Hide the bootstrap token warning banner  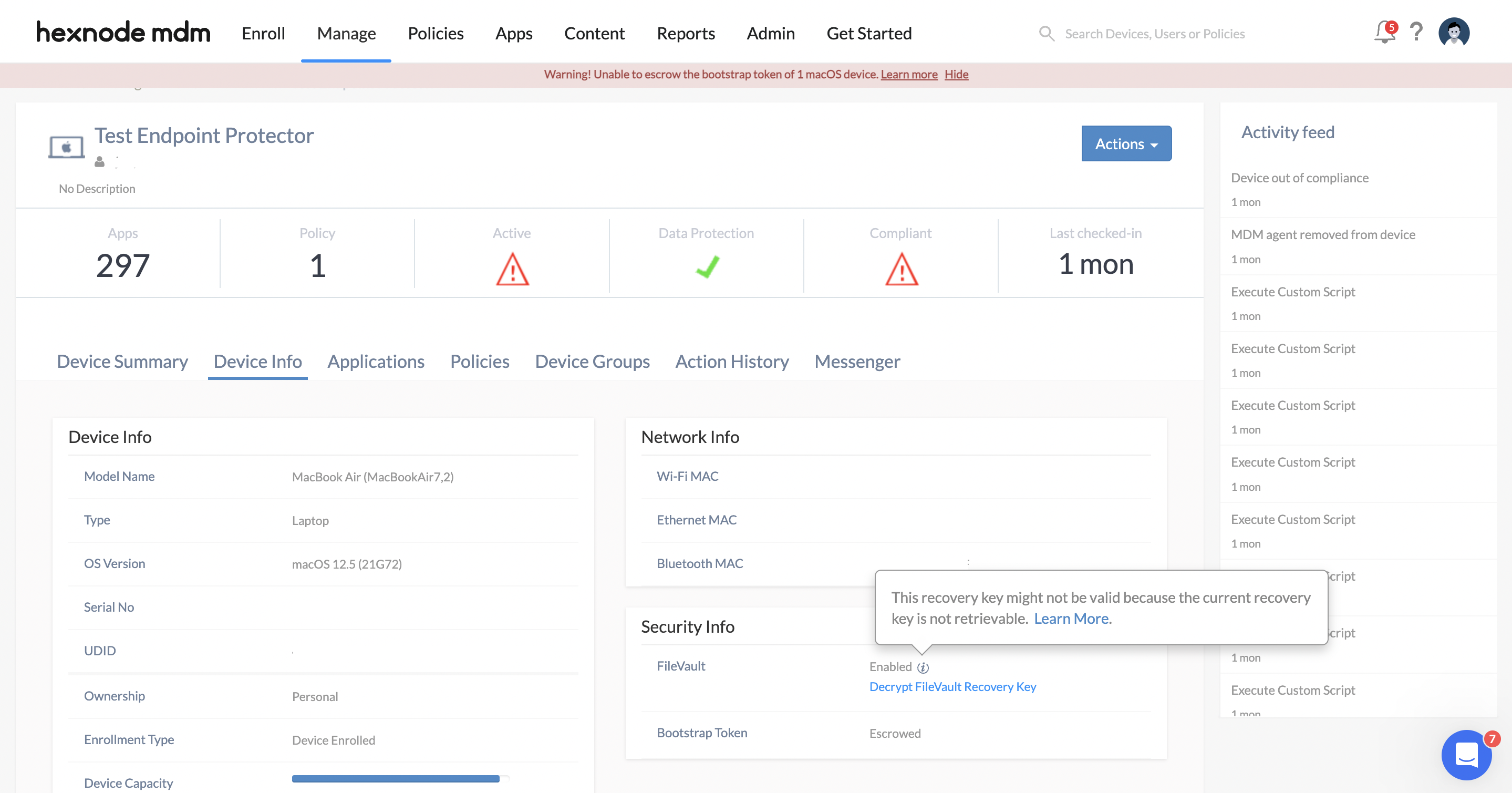(x=956, y=75)
